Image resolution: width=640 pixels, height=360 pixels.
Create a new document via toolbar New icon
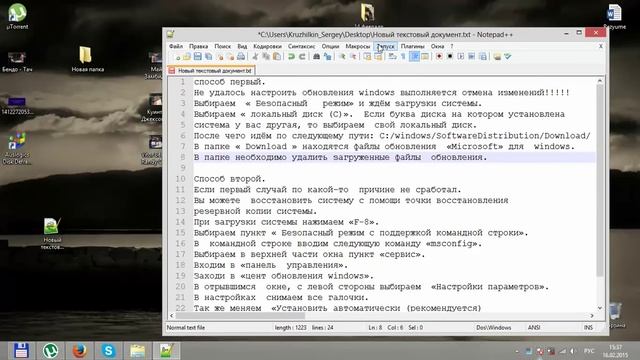point(177,57)
